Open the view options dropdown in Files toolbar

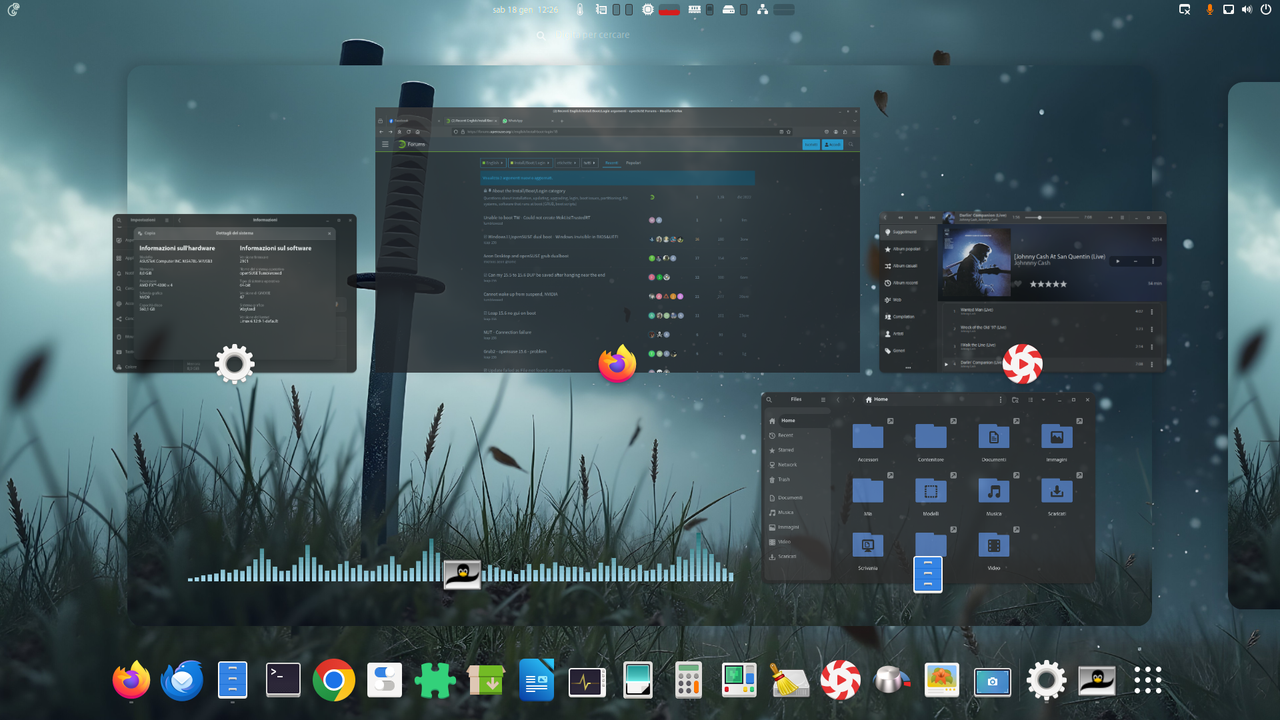click(1043, 400)
